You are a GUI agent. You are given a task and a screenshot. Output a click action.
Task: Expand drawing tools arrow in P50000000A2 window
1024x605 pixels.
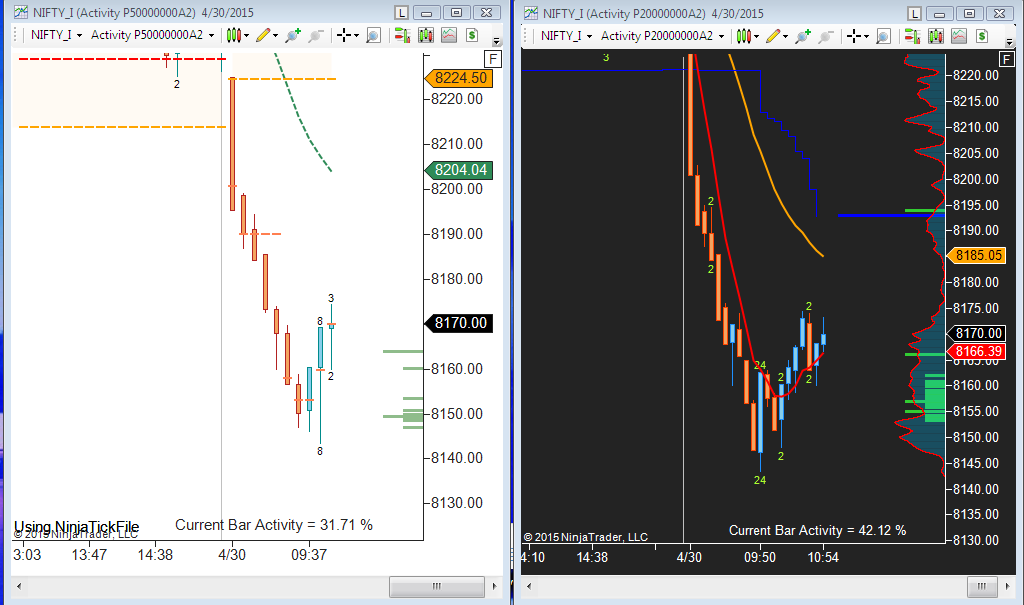(276, 36)
